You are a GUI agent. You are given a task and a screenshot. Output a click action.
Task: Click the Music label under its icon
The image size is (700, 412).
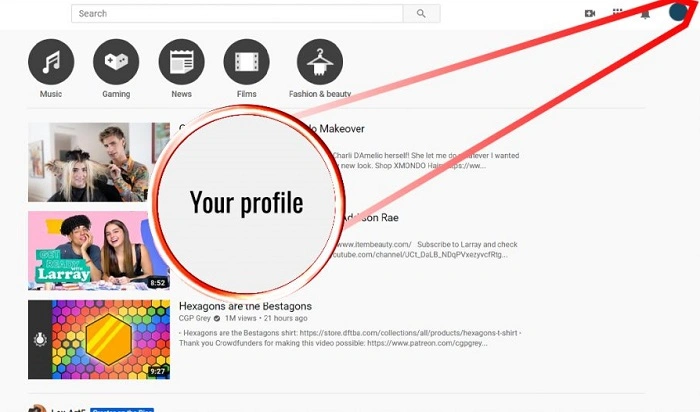[x=51, y=94]
